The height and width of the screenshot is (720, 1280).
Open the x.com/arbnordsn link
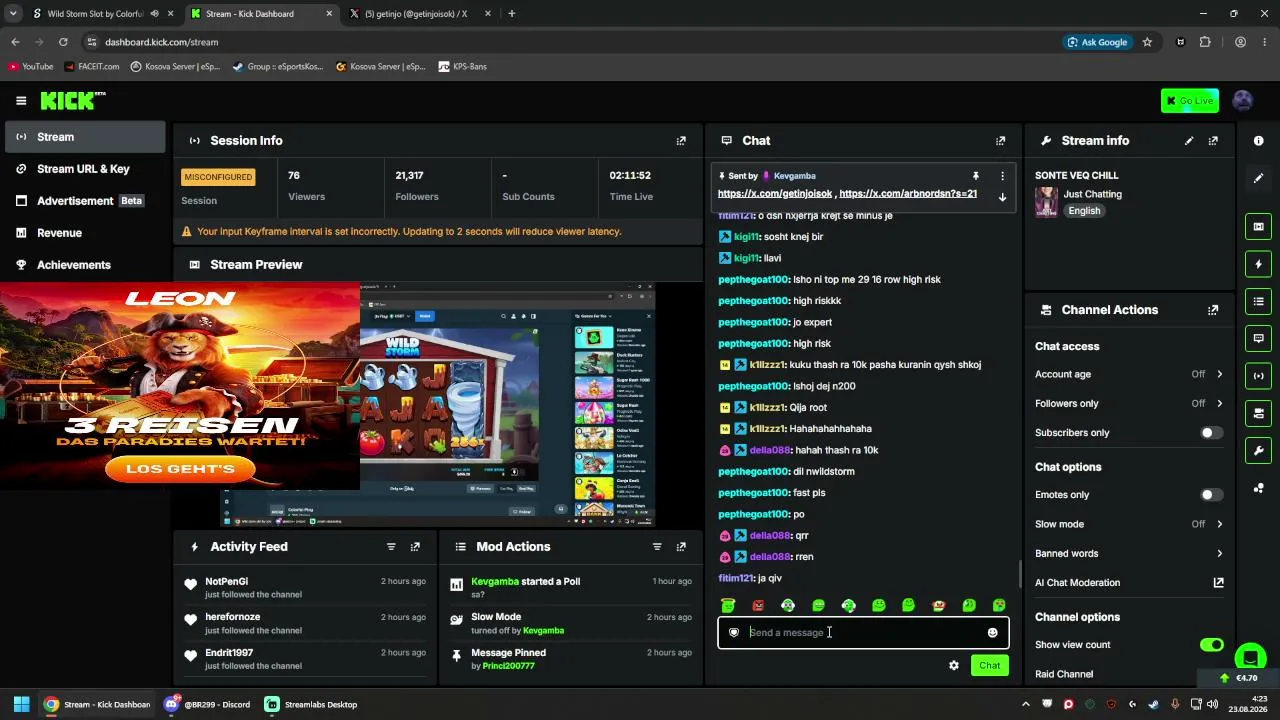908,193
